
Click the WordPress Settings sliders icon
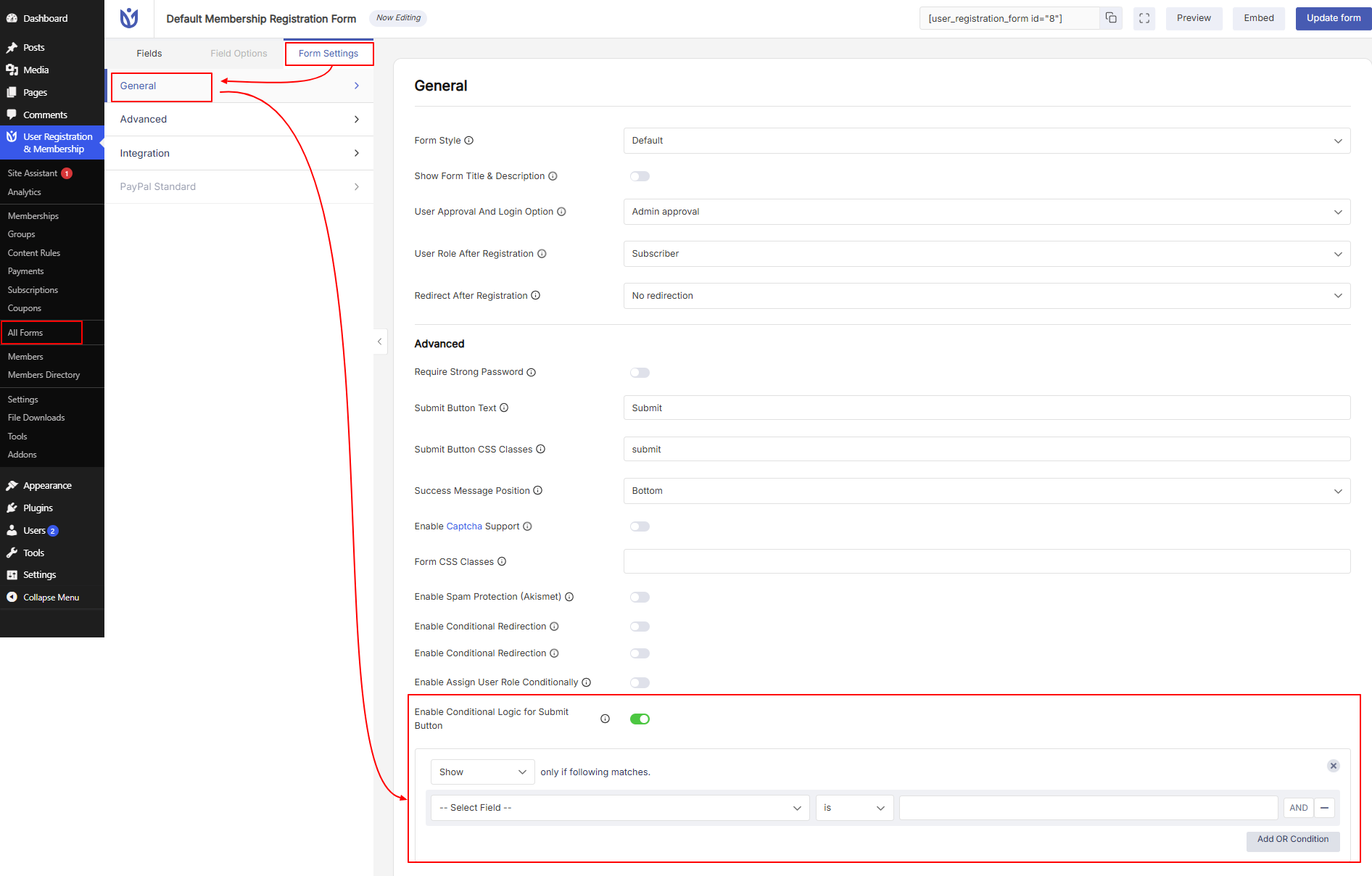click(x=12, y=574)
